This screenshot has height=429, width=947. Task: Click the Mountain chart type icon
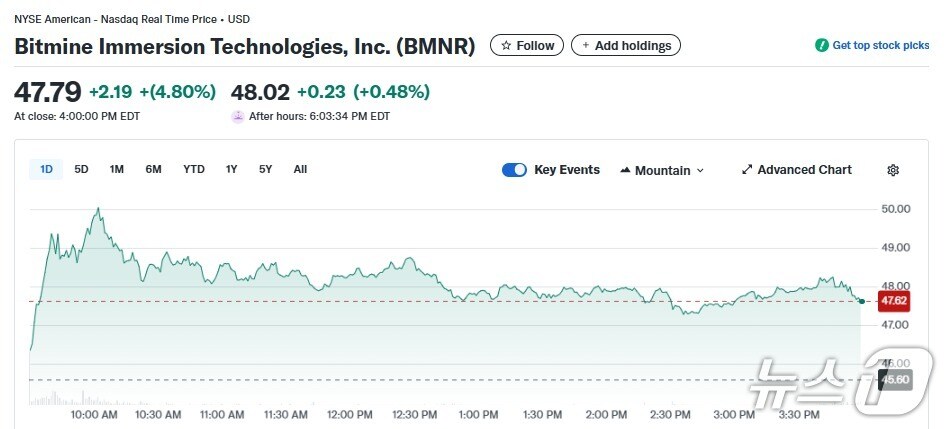pos(626,170)
